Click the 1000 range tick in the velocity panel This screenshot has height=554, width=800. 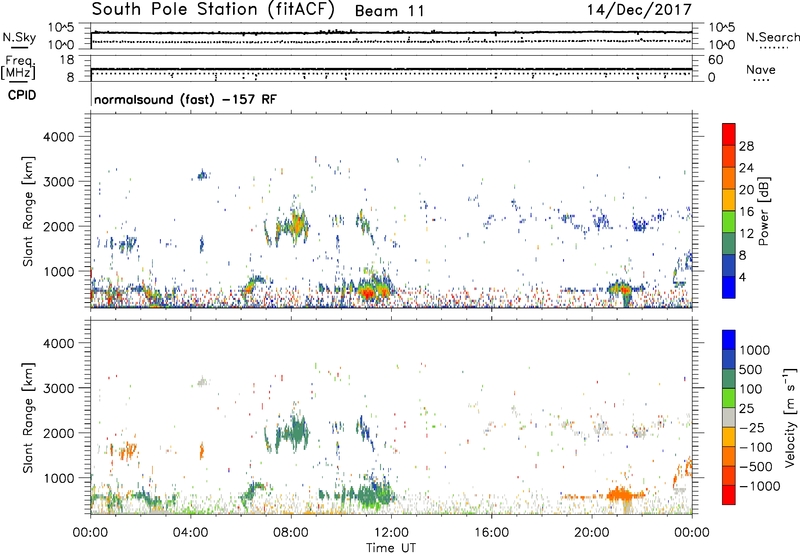pos(58,477)
